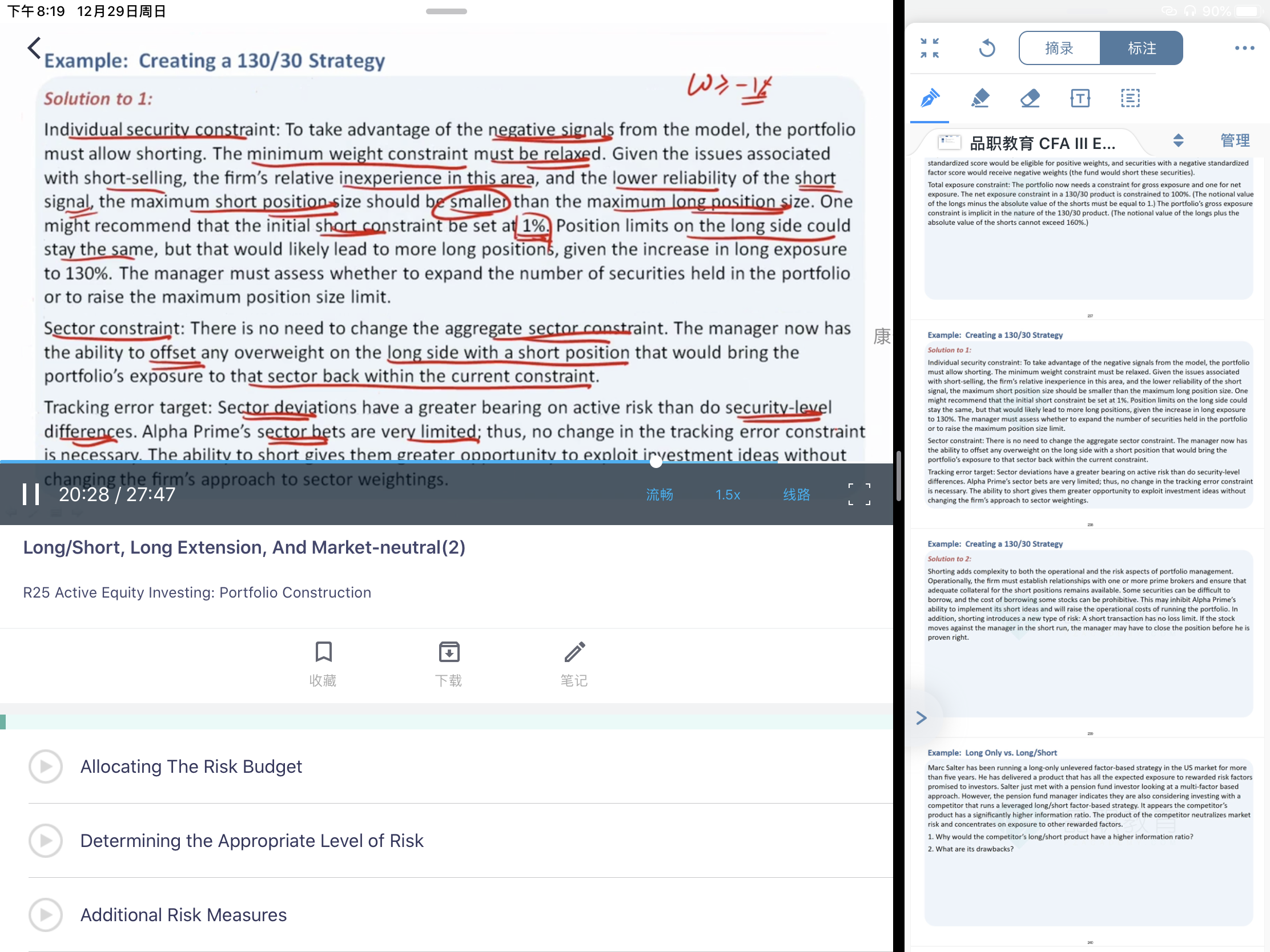The height and width of the screenshot is (952, 1270).
Task: Click the battery indicator in status bar
Action: point(1247,11)
